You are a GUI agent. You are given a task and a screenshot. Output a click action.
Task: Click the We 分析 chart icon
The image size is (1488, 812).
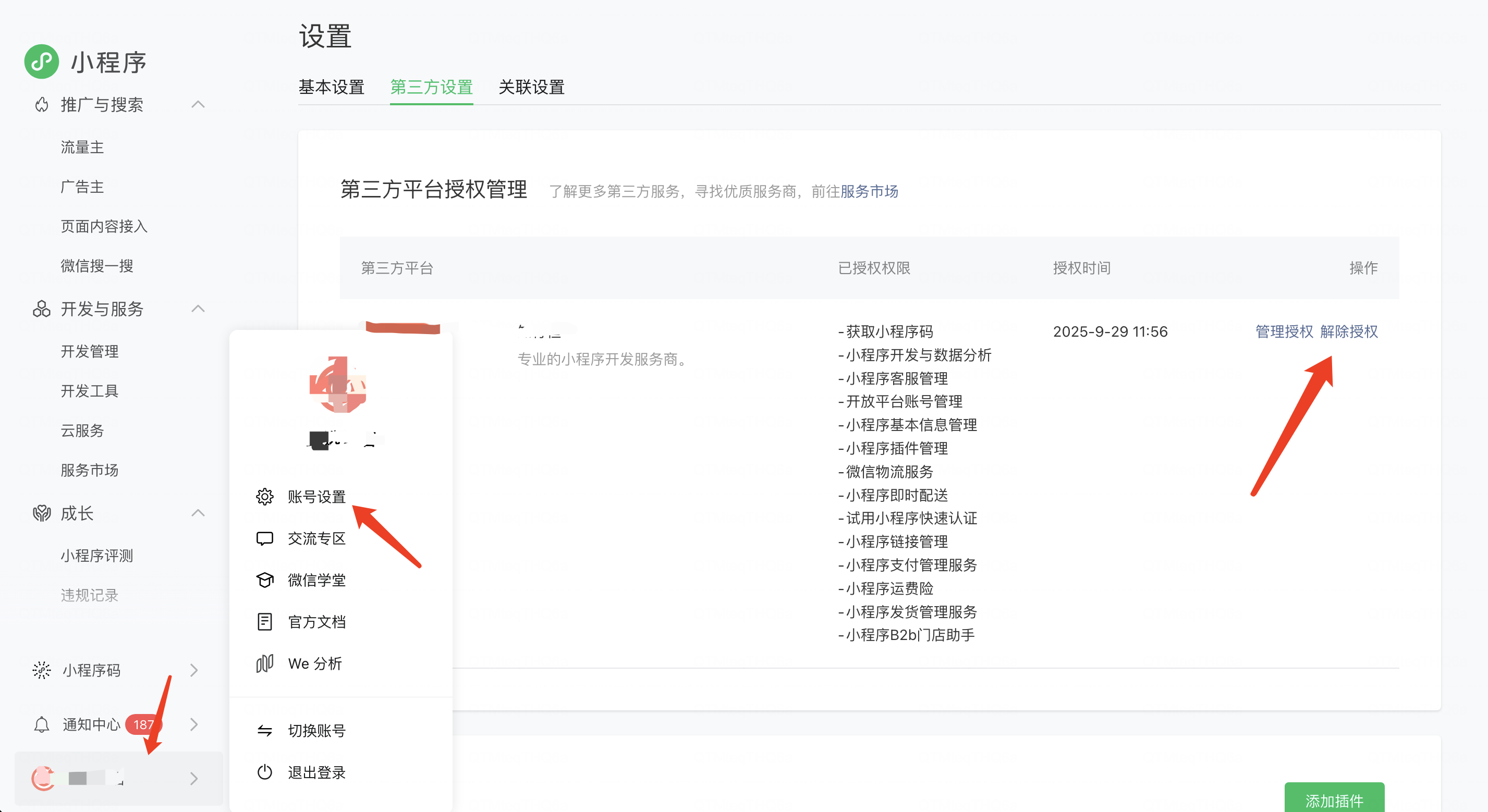pyautogui.click(x=264, y=663)
